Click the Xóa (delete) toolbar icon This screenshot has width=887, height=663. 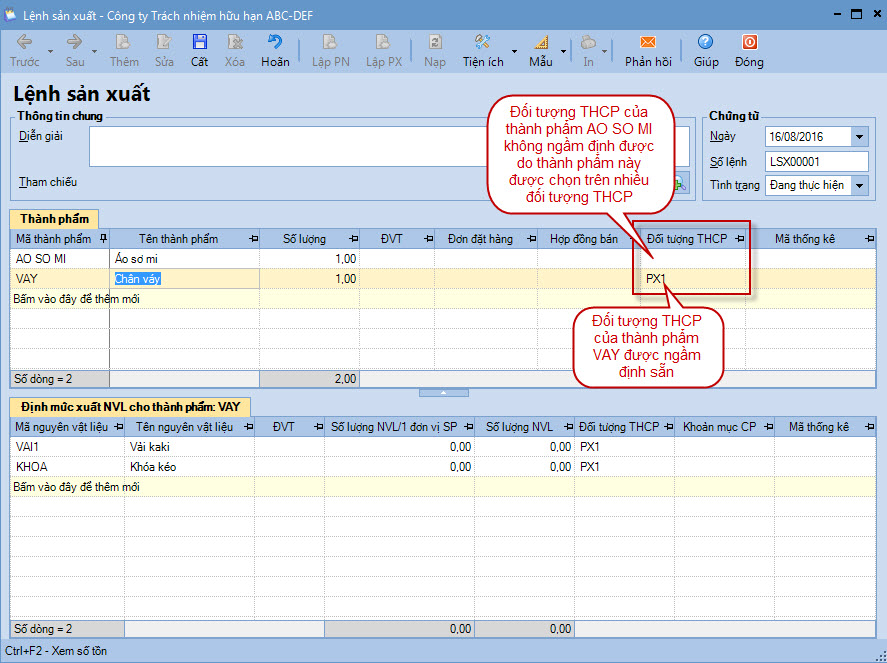point(234,50)
